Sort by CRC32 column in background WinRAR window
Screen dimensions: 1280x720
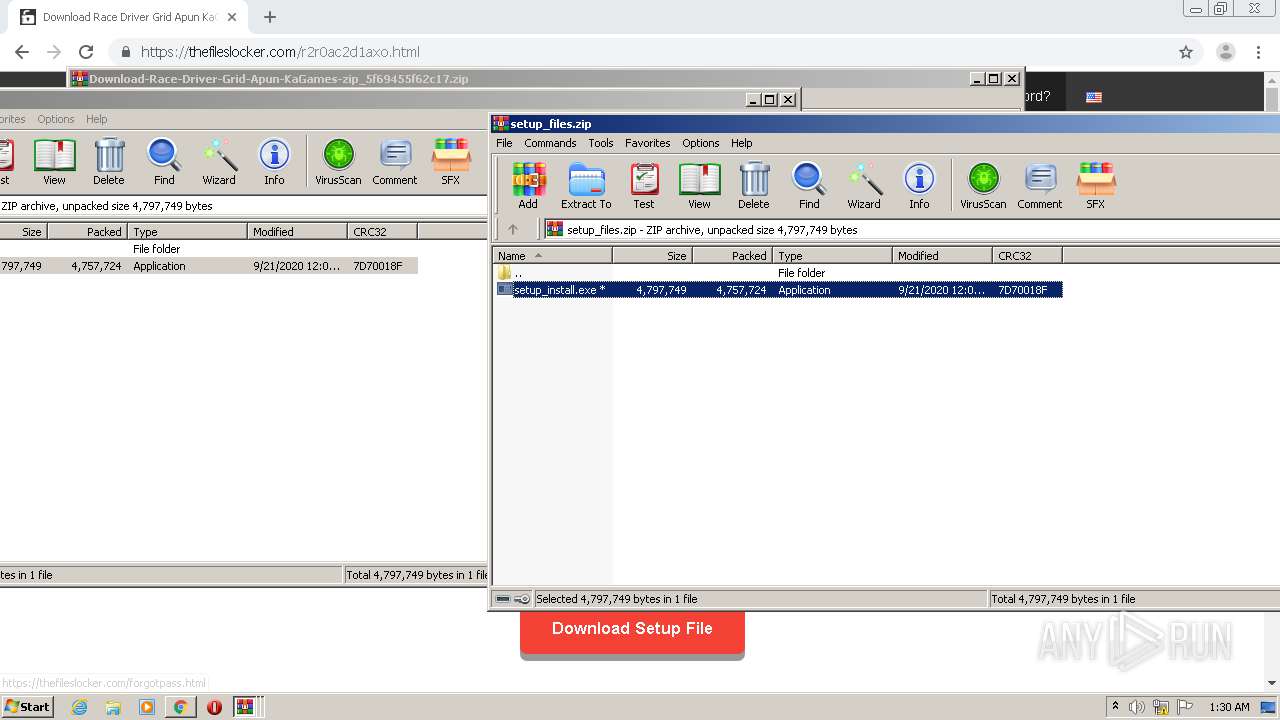pyautogui.click(x=383, y=232)
